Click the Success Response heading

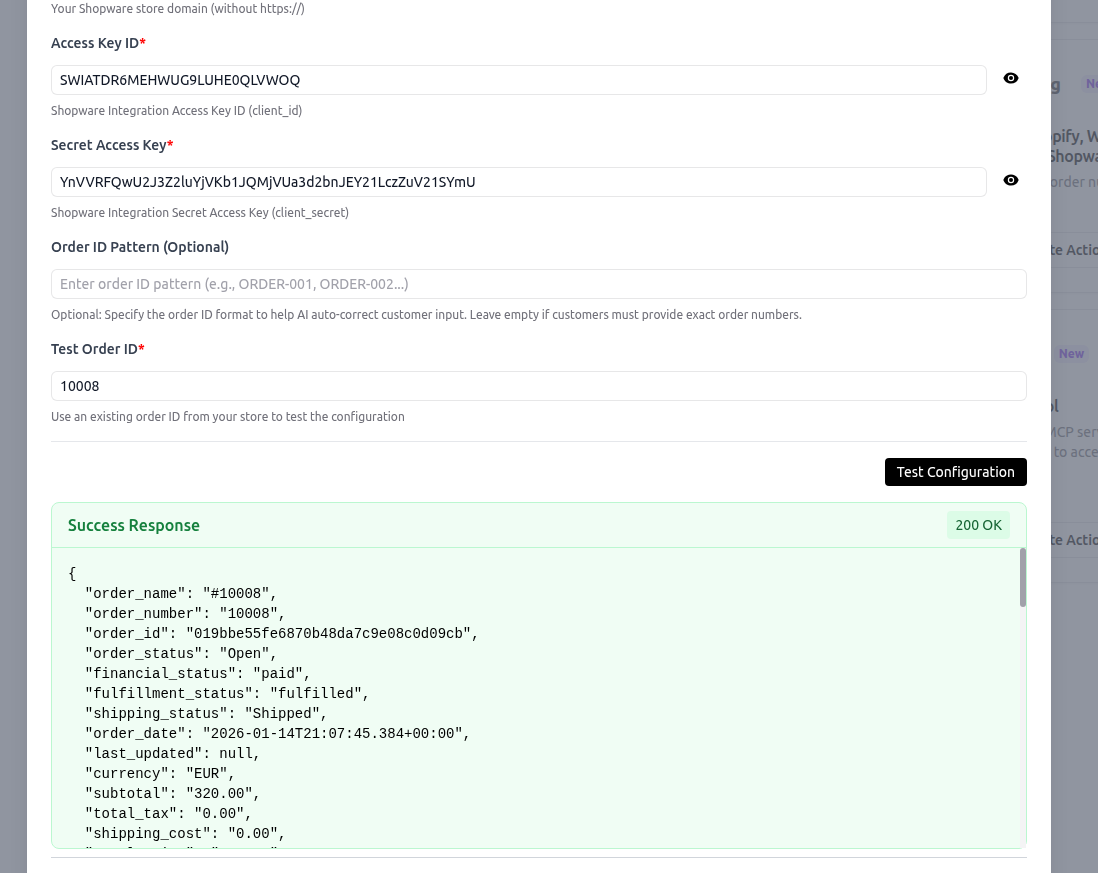134,526
